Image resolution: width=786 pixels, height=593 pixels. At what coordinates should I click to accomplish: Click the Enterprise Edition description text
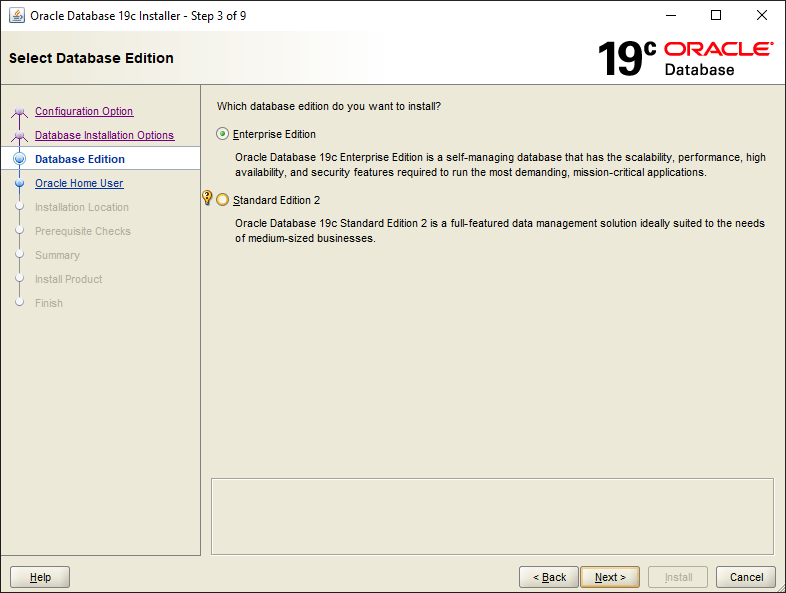pyautogui.click(x=500, y=165)
